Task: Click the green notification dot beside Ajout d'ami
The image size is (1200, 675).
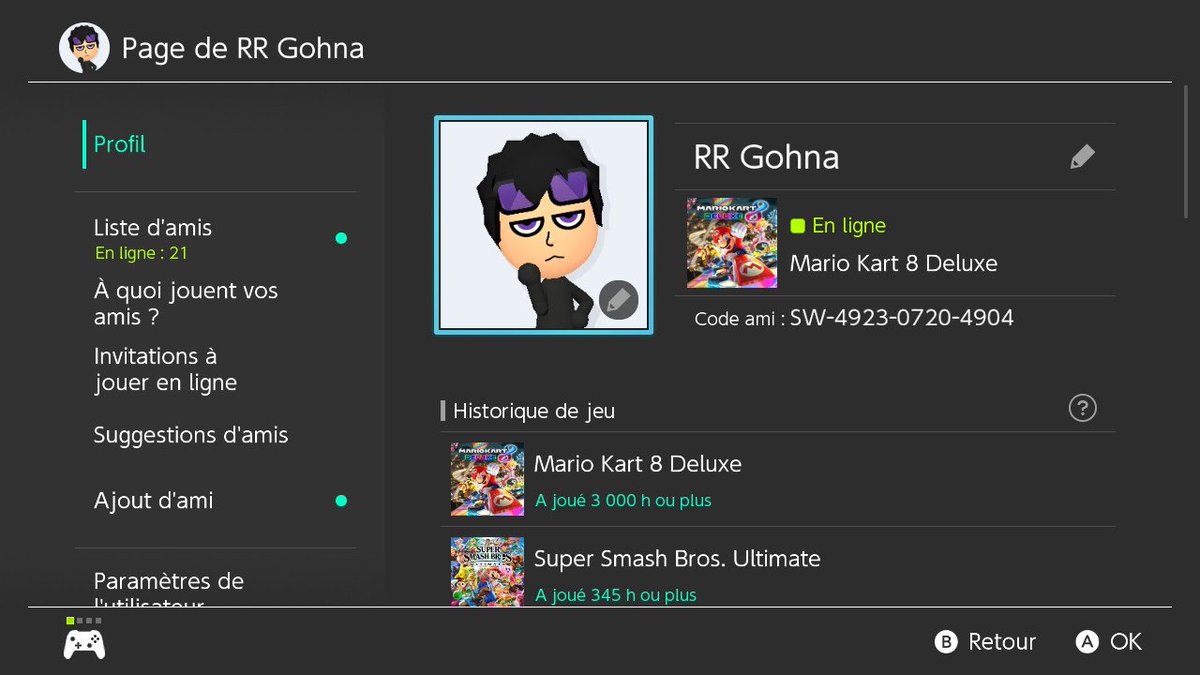Action: pyautogui.click(x=341, y=500)
